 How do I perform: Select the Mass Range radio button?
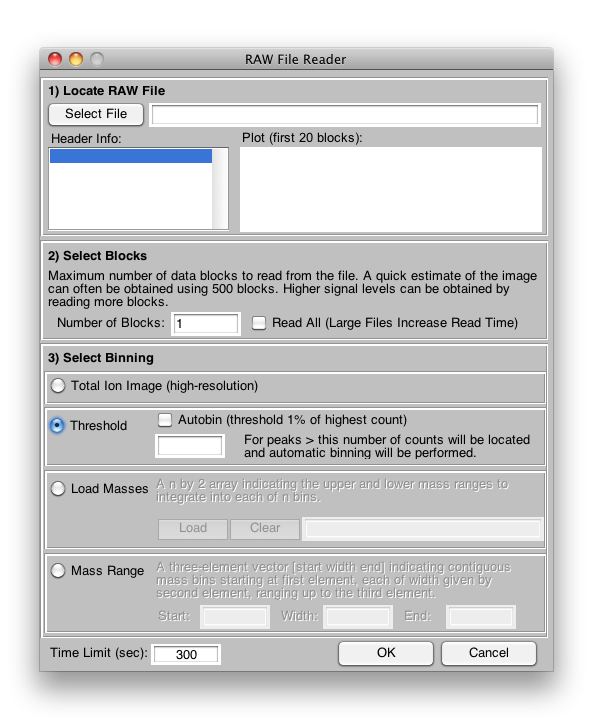click(58, 571)
